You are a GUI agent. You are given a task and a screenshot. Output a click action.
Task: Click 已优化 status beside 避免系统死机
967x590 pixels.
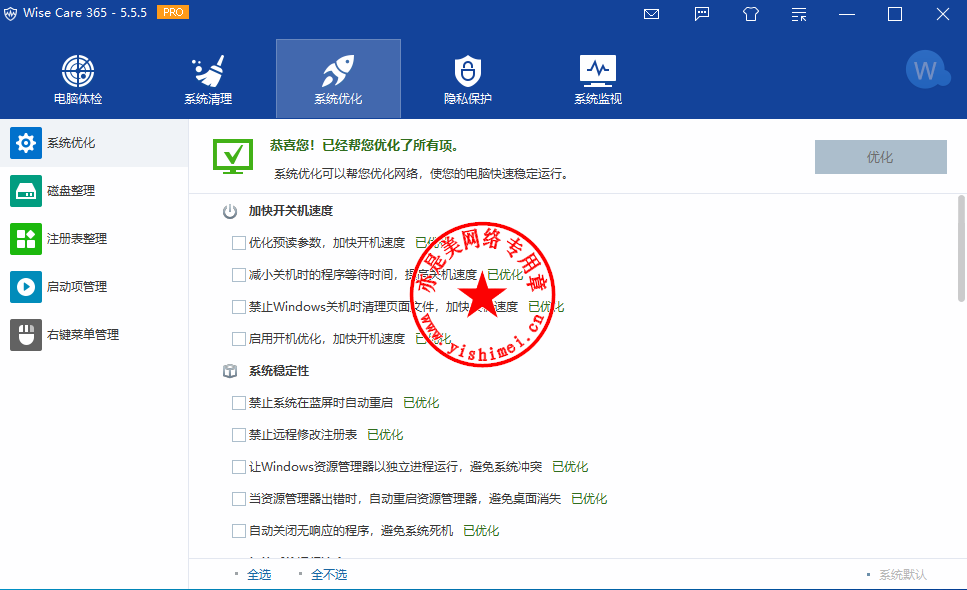482,531
